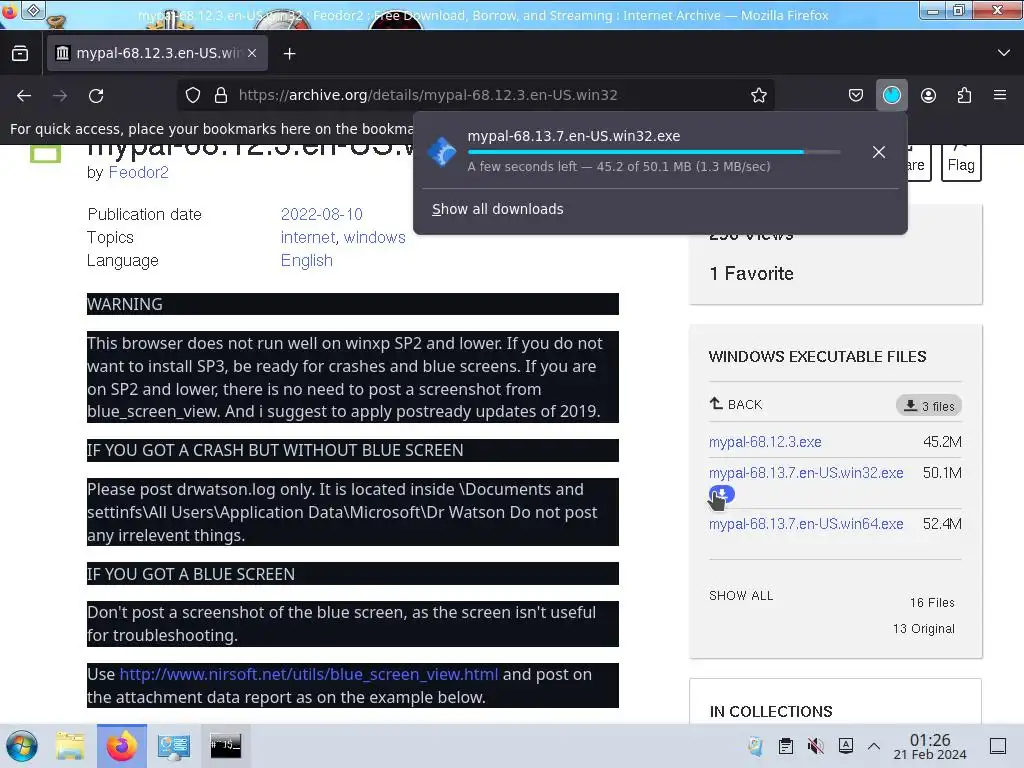Go BACK in file list

[x=736, y=404]
